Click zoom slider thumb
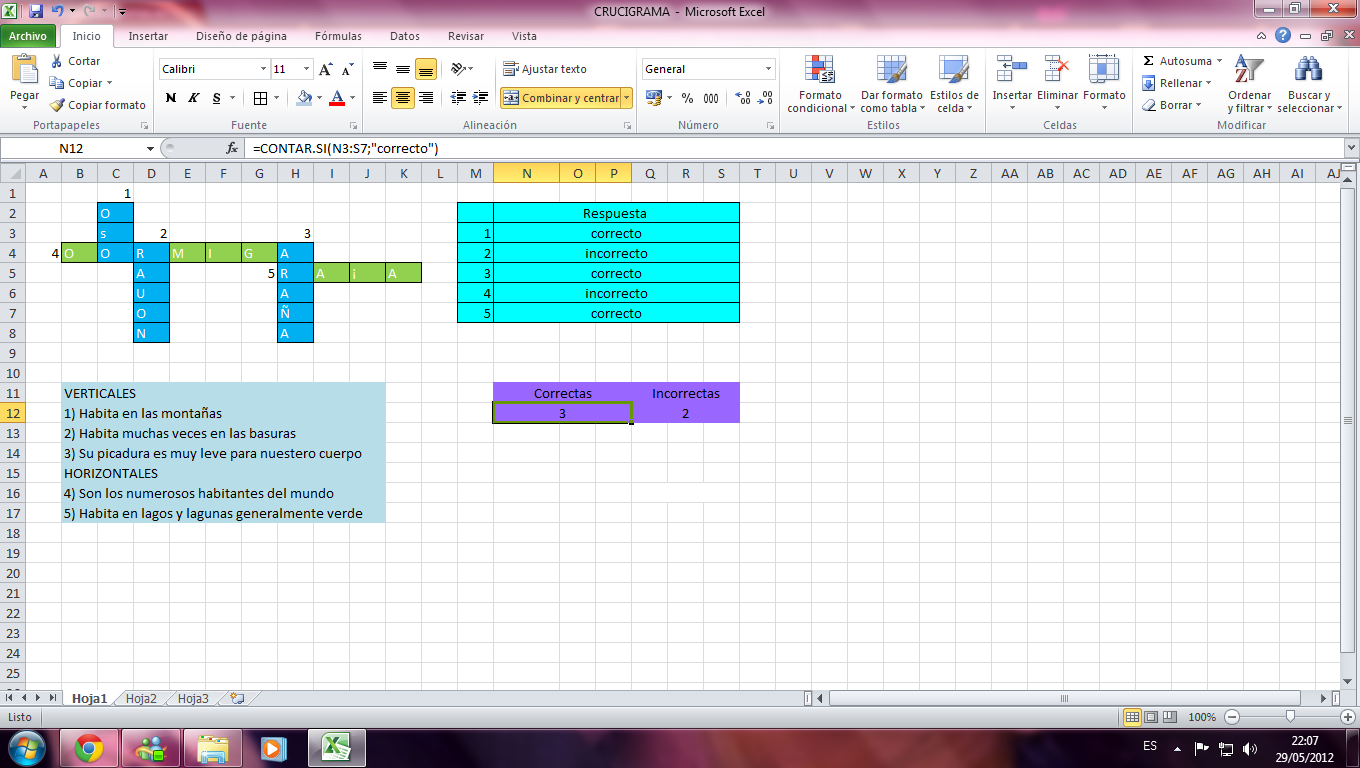1360x768 pixels. (1291, 717)
